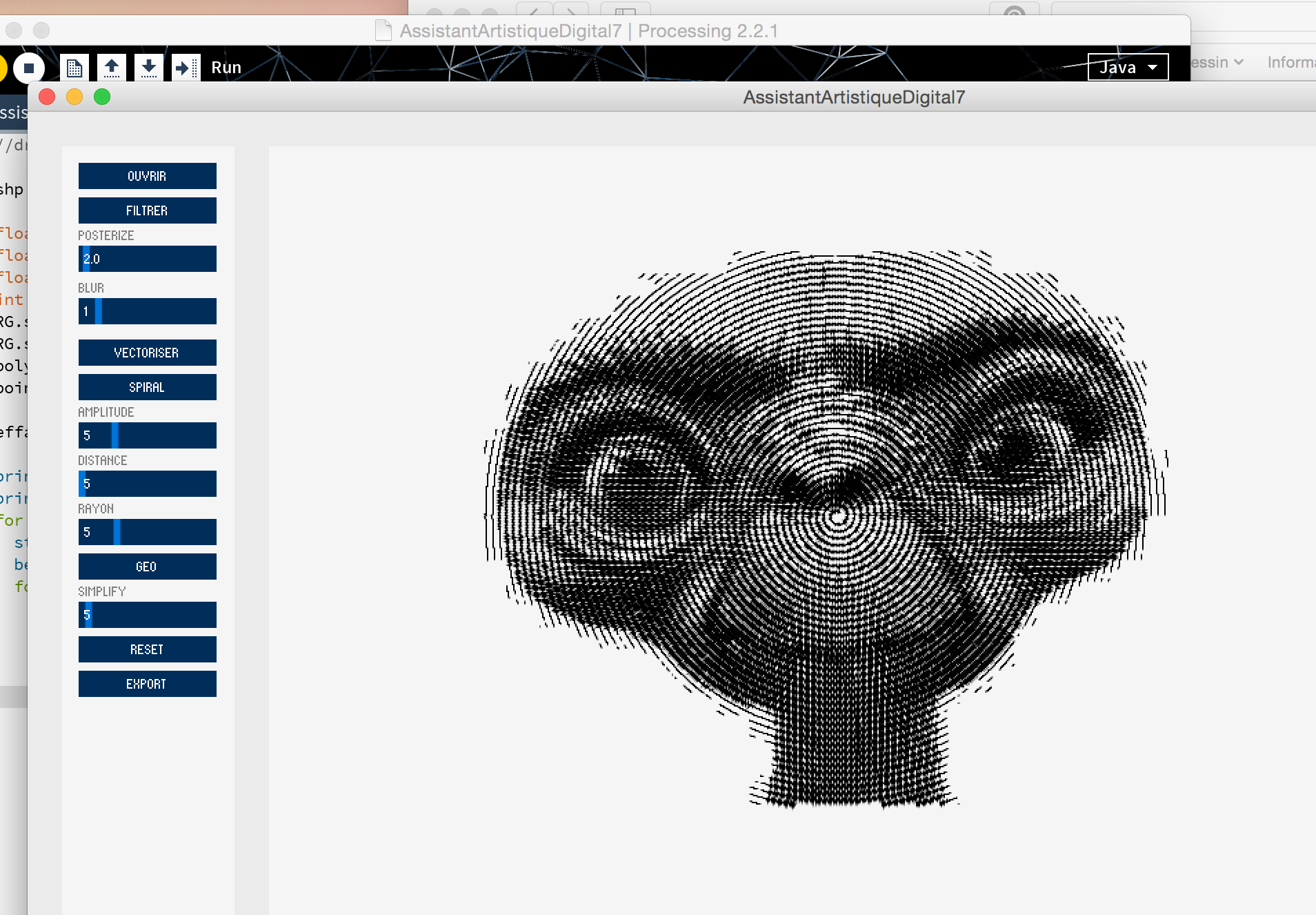This screenshot has height=915, width=1316.
Task: Click the SIMPLIFY slider
Action: [x=147, y=615]
